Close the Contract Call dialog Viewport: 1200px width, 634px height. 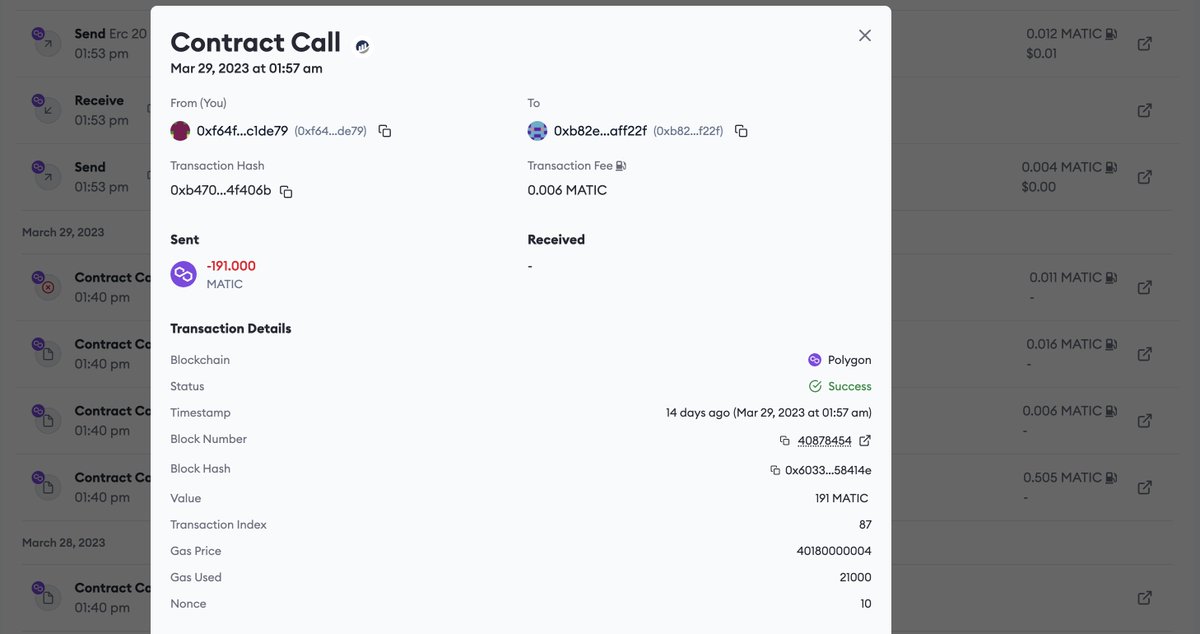(865, 35)
